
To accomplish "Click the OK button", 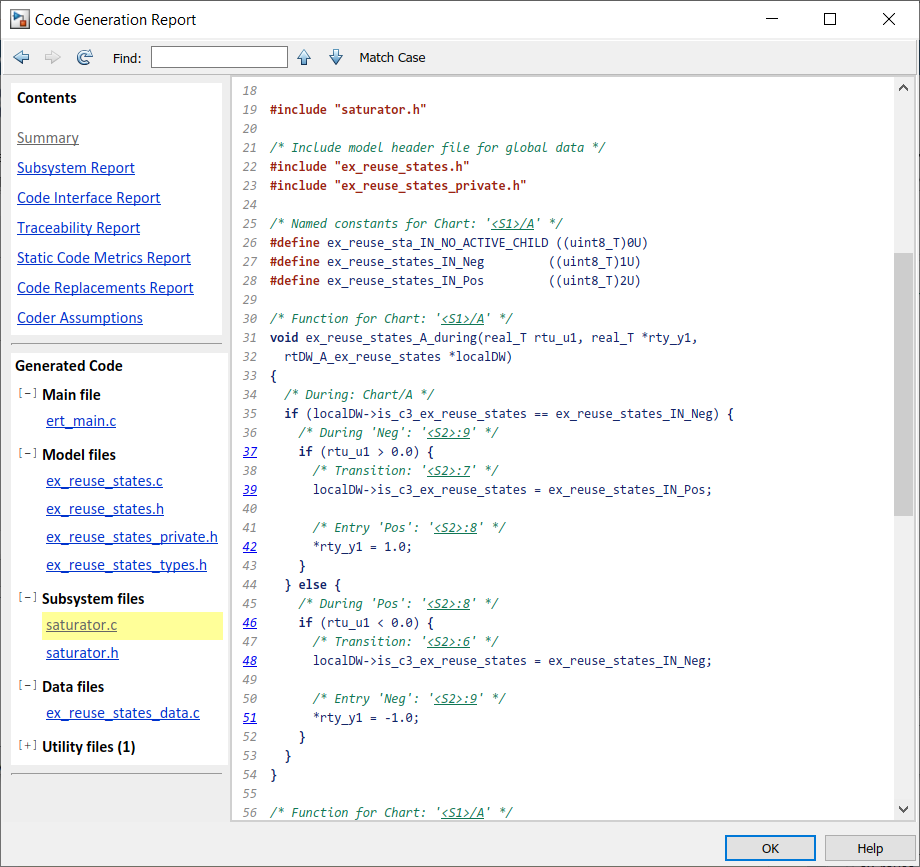I will (x=770, y=848).
